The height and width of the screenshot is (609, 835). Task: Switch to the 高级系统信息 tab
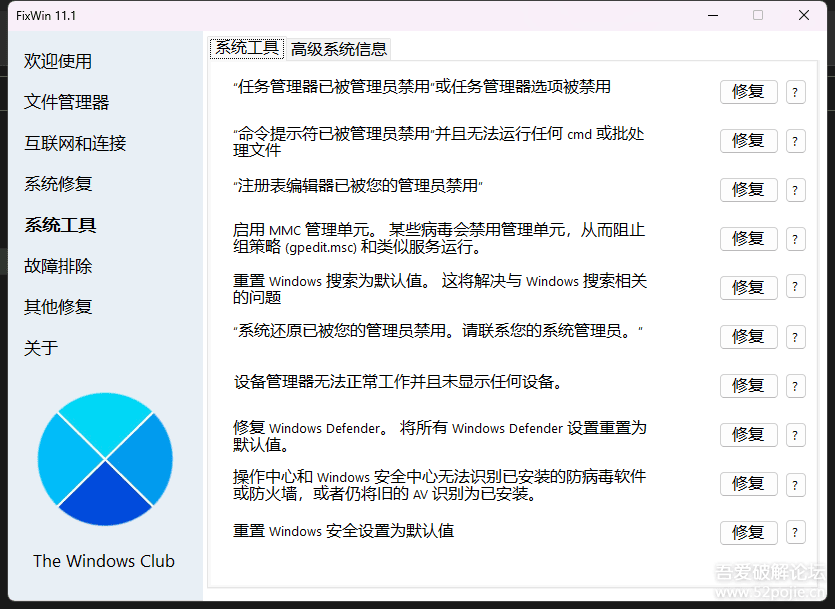(x=340, y=47)
